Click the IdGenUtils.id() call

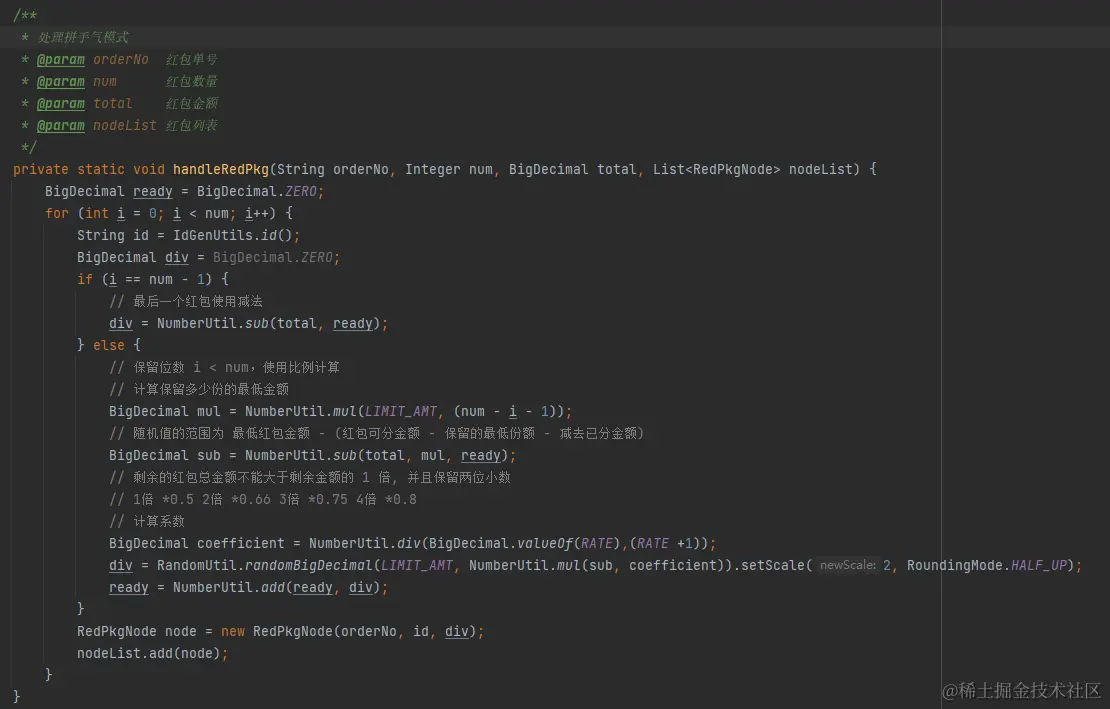[234, 235]
